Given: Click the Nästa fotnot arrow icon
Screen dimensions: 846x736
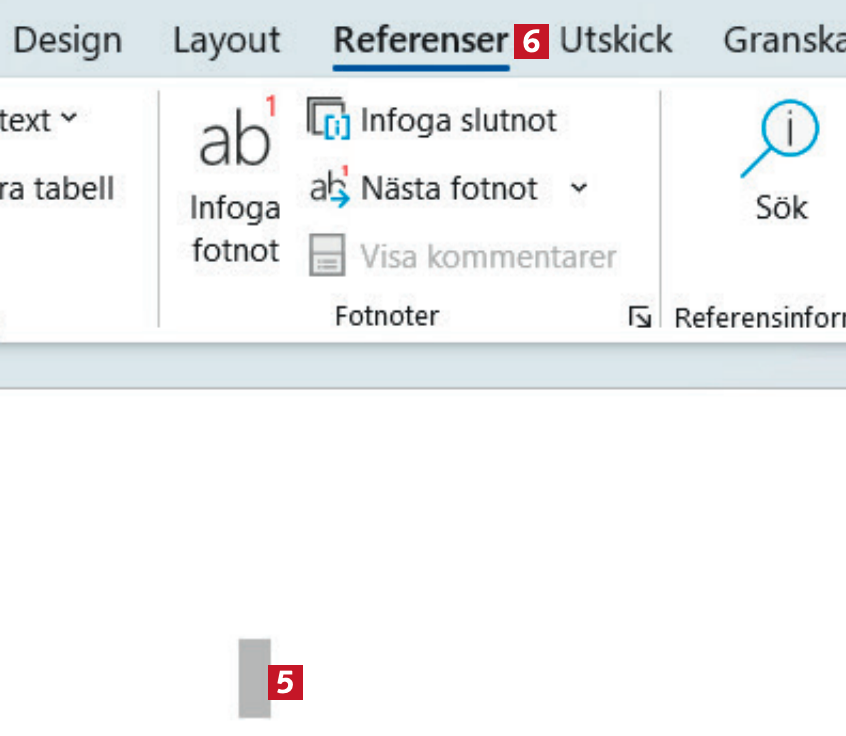Looking at the screenshot, I should [x=328, y=187].
